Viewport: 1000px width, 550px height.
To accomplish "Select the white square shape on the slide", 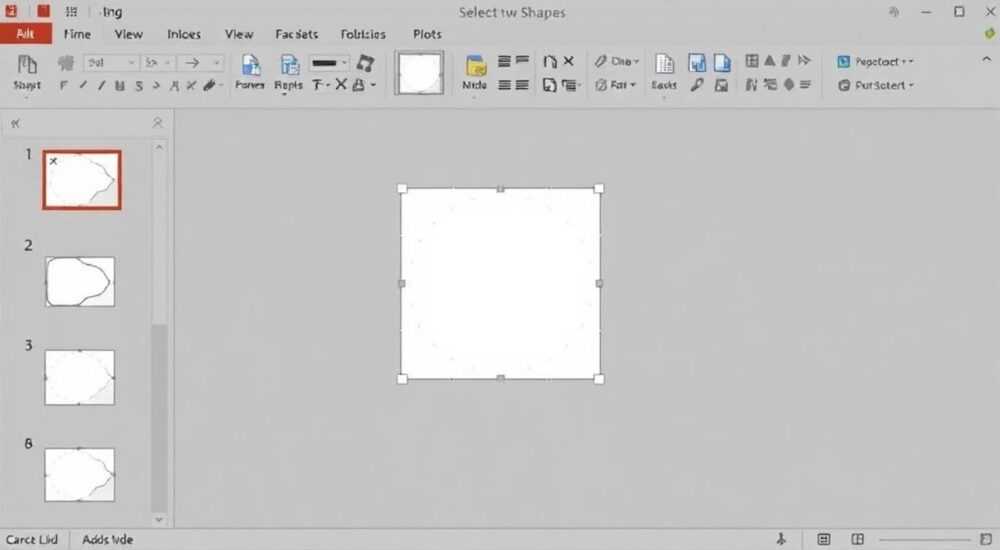I will pos(500,283).
